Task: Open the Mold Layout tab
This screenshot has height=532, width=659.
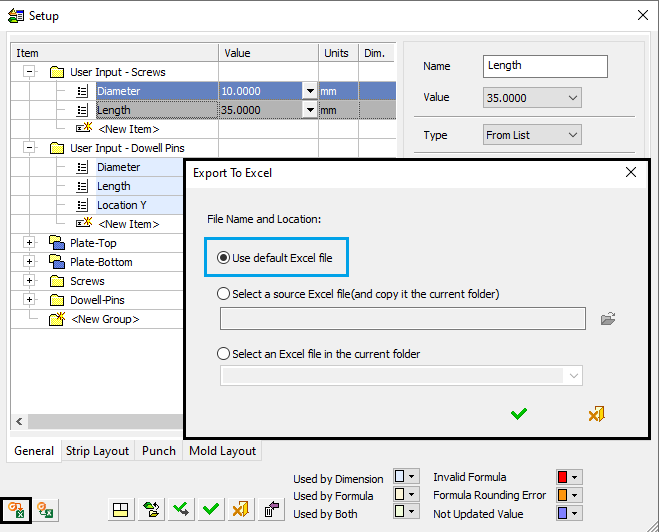Action: click(x=222, y=451)
